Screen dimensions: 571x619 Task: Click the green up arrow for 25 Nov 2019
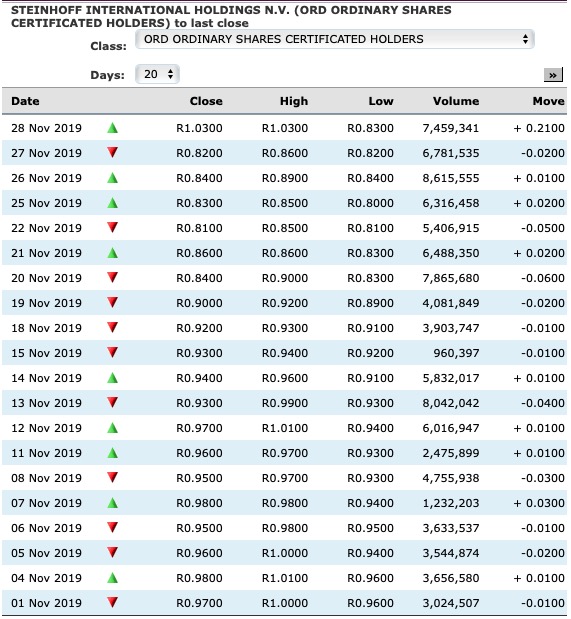[113, 203]
